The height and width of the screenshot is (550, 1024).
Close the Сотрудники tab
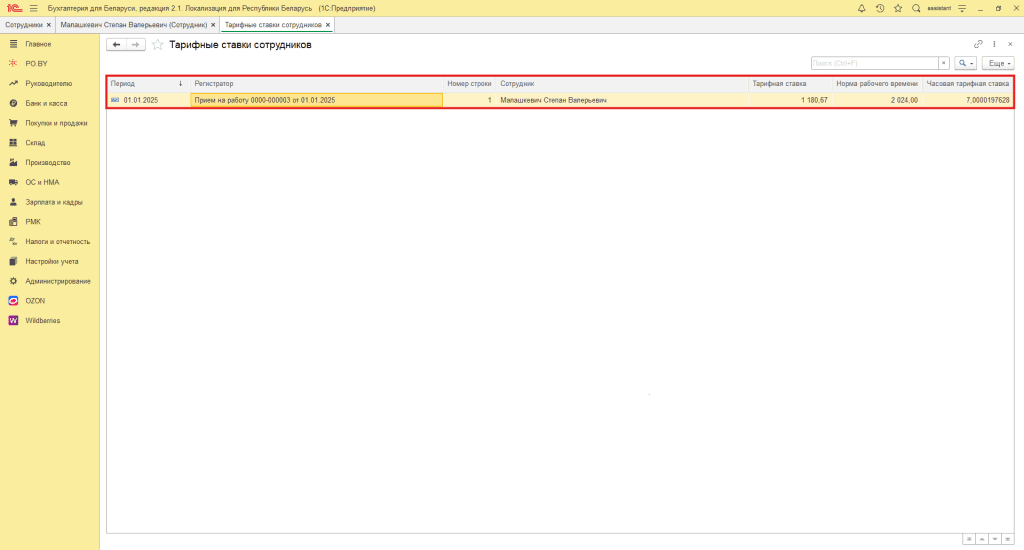pyautogui.click(x=49, y=25)
